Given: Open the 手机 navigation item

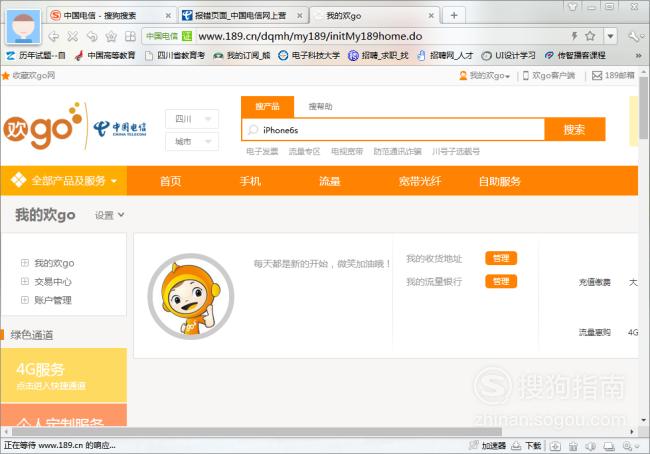Looking at the screenshot, I should coord(250,181).
